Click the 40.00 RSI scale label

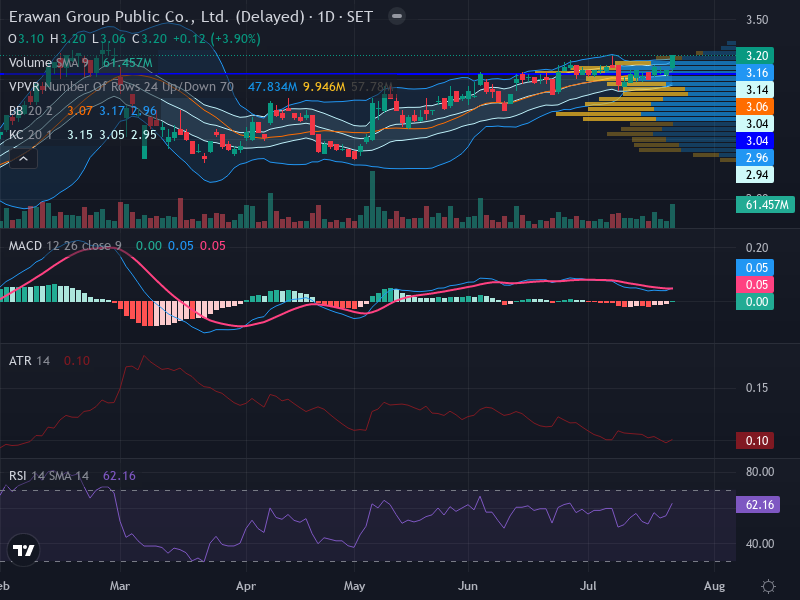pos(760,544)
